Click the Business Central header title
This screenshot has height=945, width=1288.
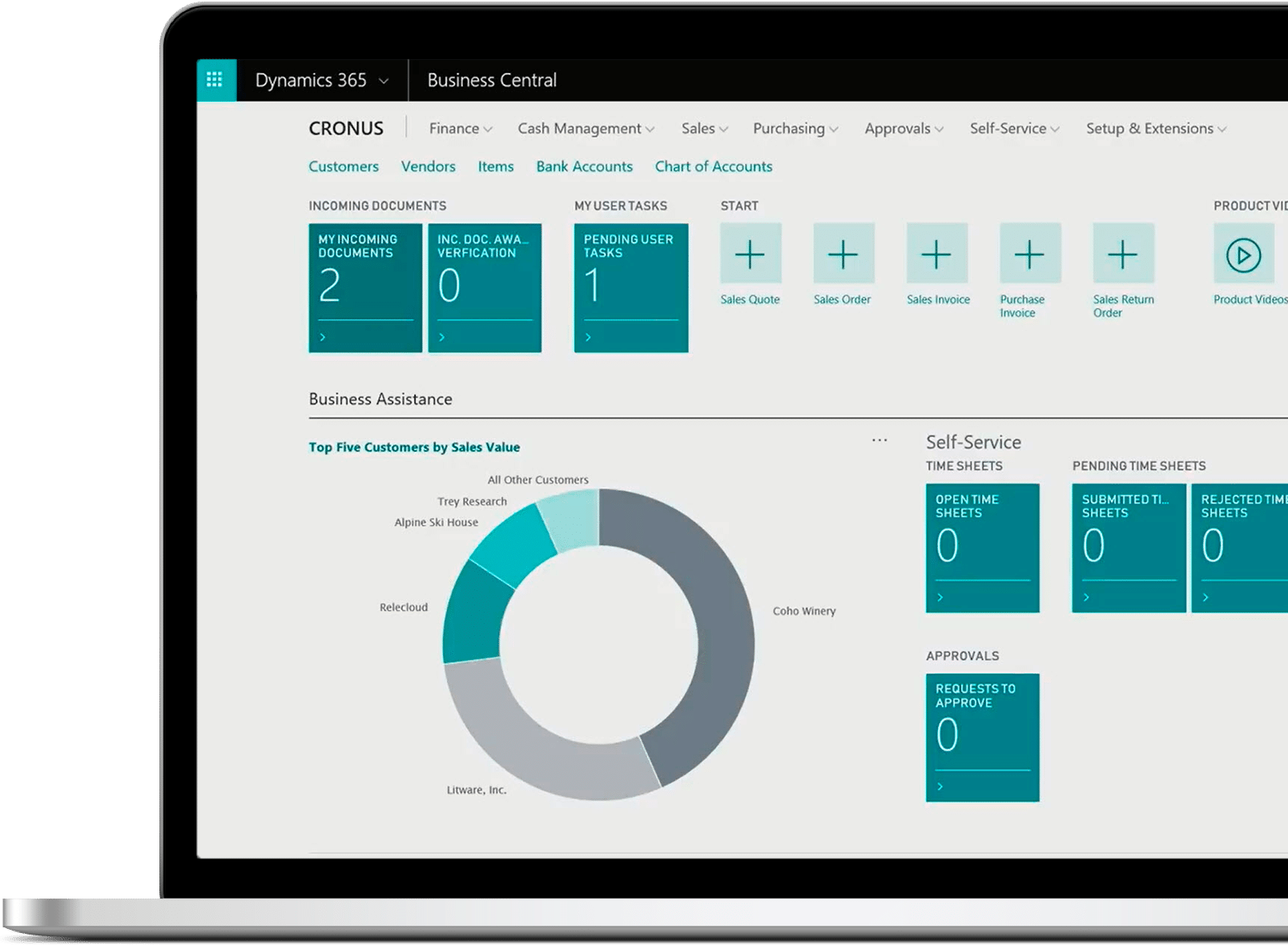click(492, 80)
